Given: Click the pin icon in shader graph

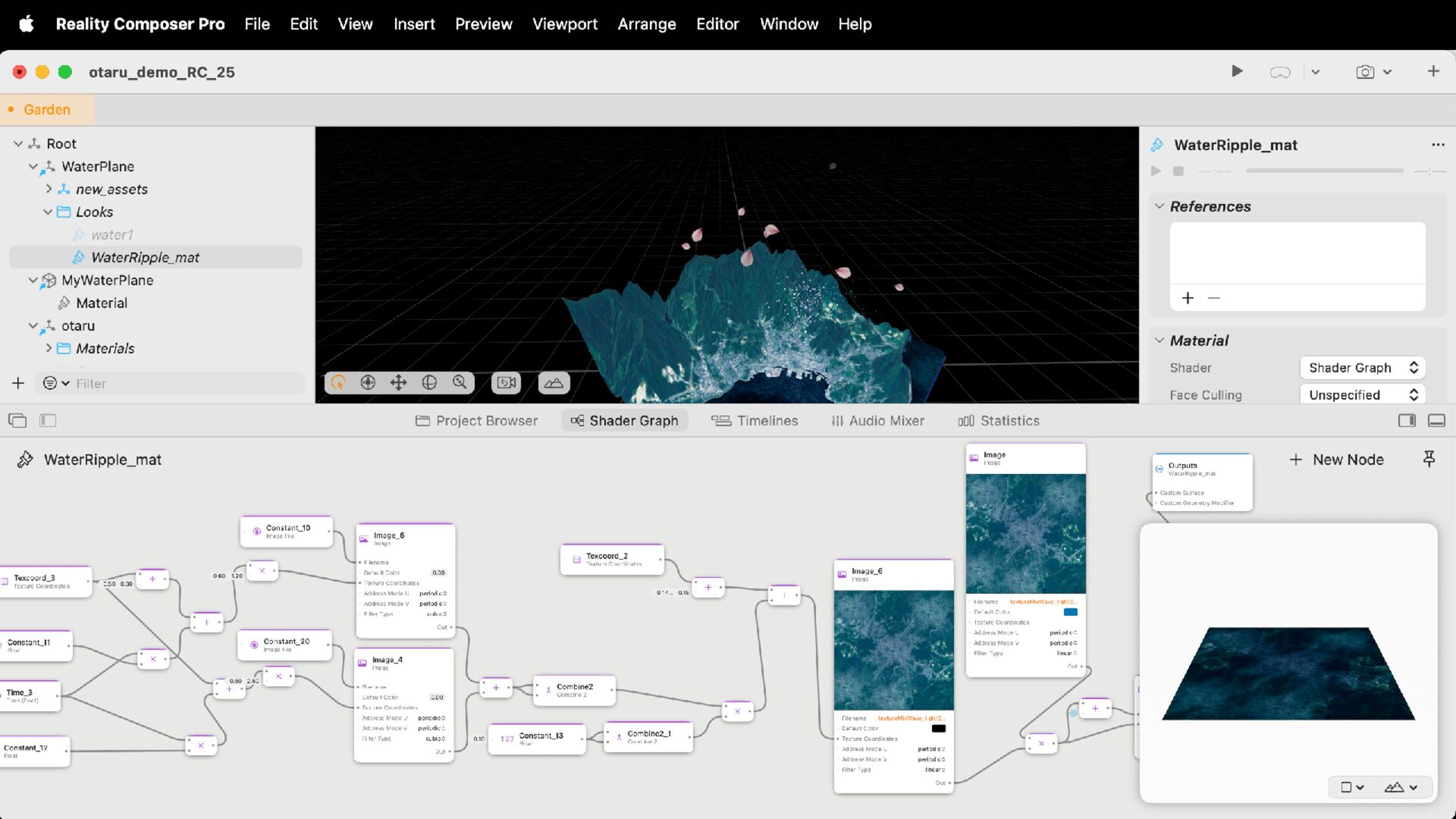Looking at the screenshot, I should [1429, 460].
